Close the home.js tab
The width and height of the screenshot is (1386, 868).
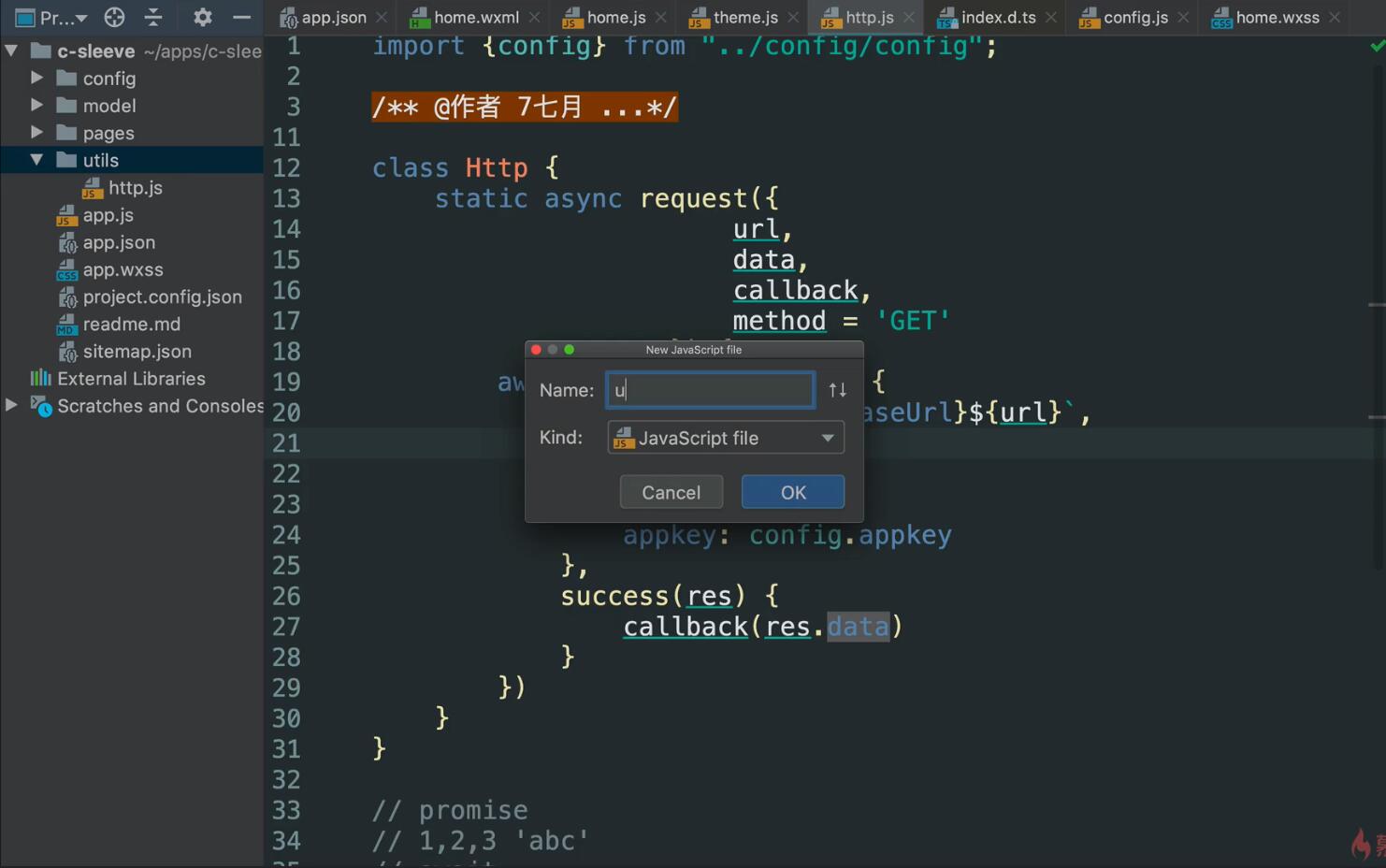pyautogui.click(x=661, y=18)
